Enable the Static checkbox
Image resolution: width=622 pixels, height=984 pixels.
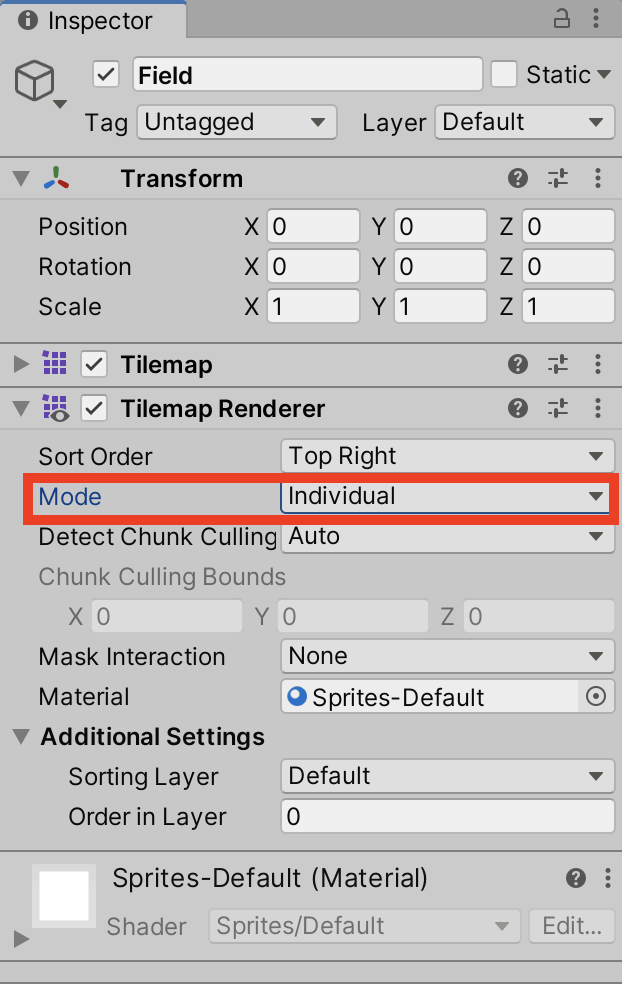pos(504,75)
